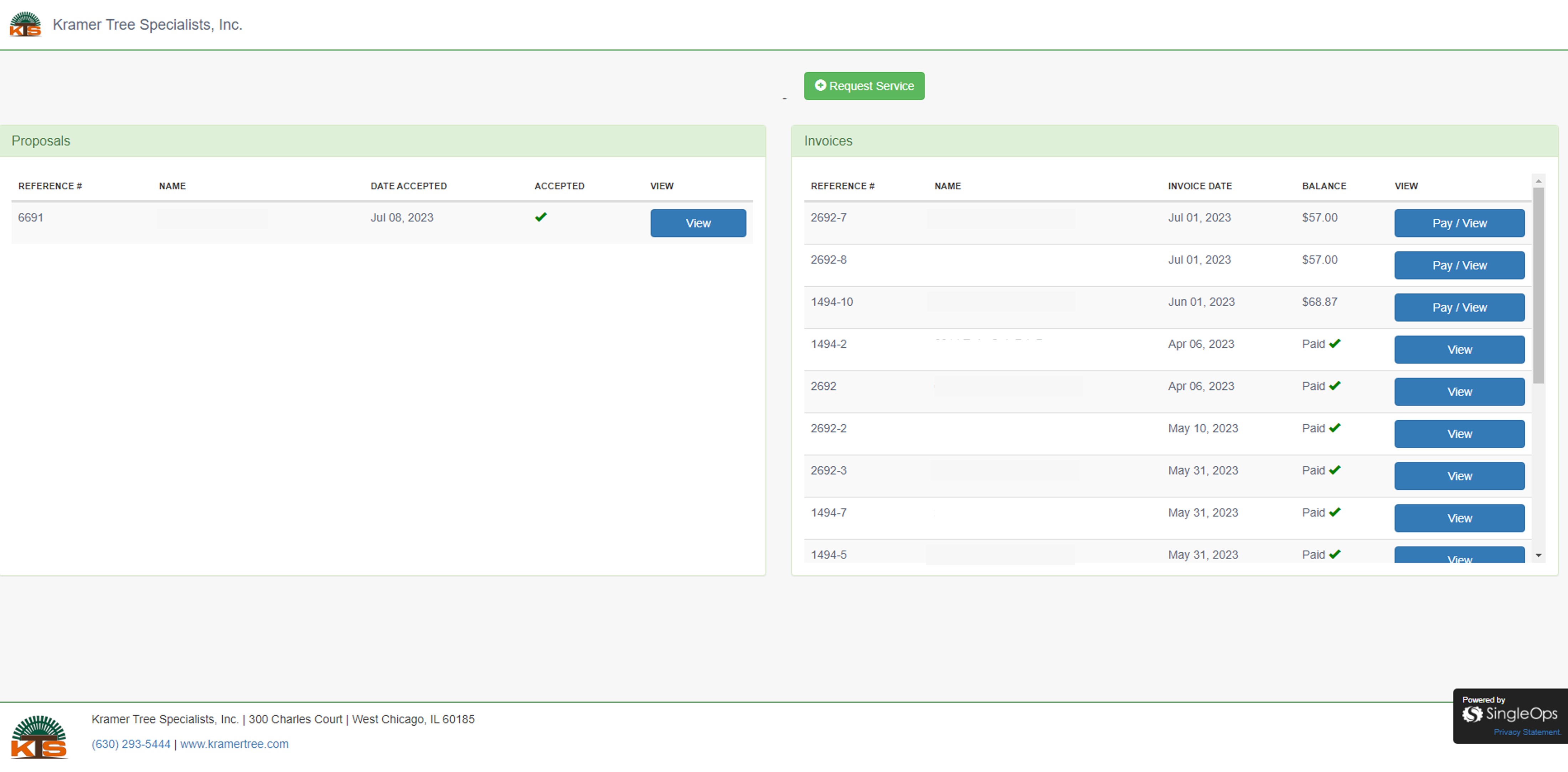Click the Request Service button
1568x772 pixels.
pos(864,86)
